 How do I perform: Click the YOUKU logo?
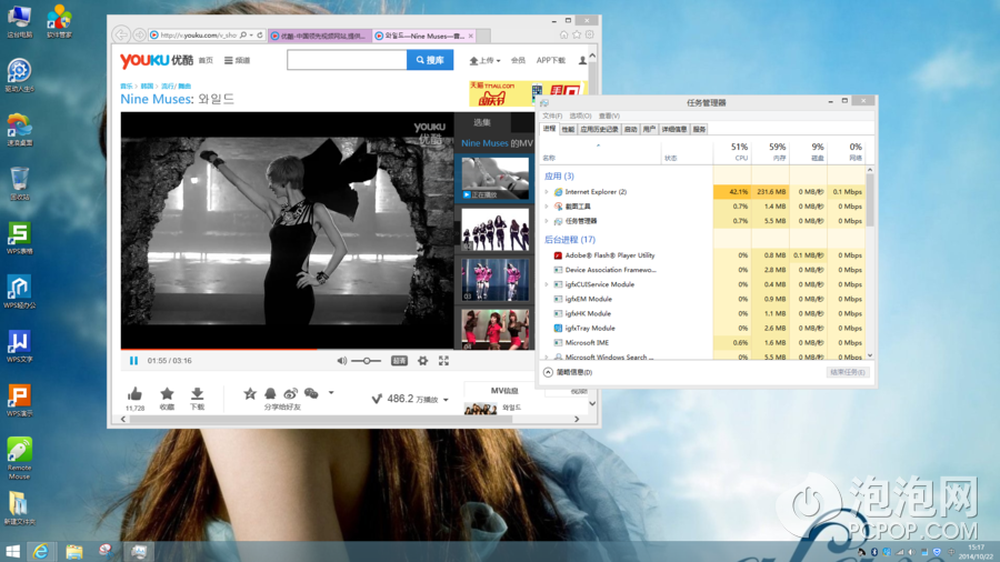[156, 60]
